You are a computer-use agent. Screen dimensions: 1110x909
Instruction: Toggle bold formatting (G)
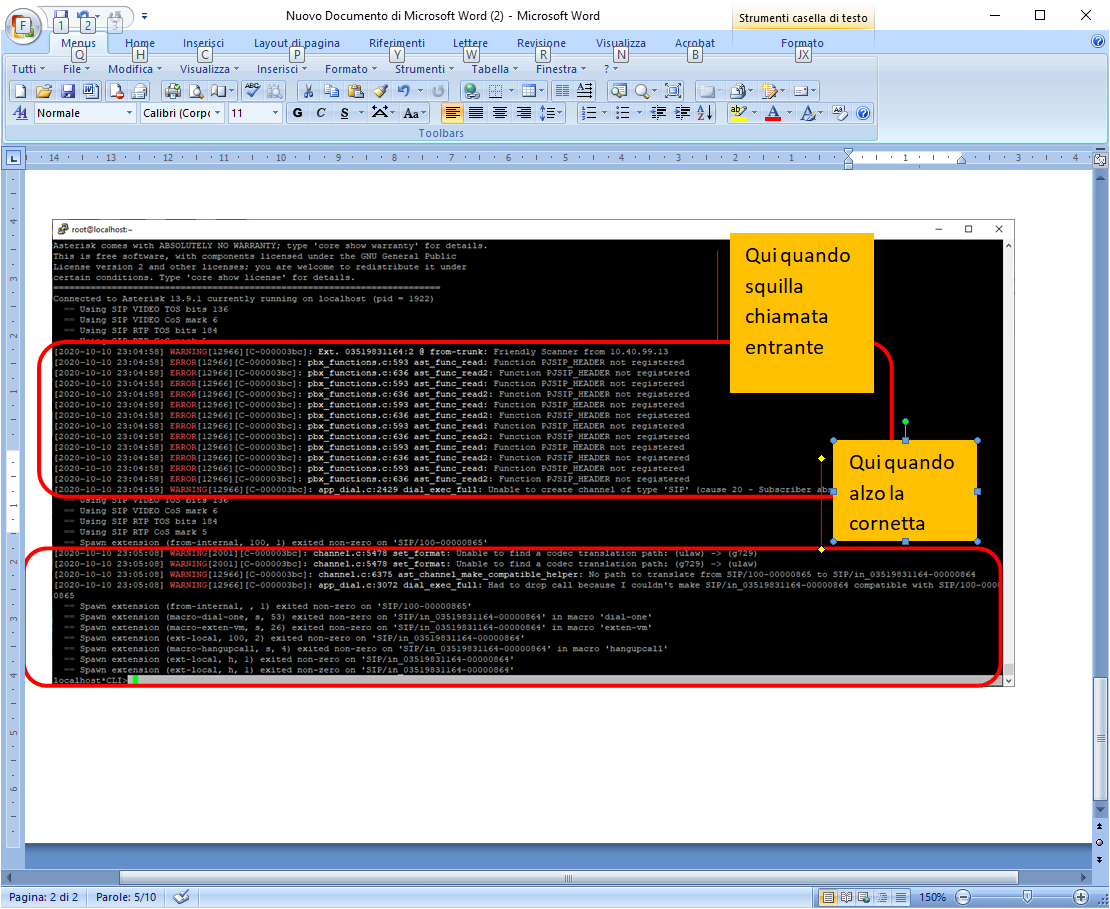pyautogui.click(x=297, y=113)
